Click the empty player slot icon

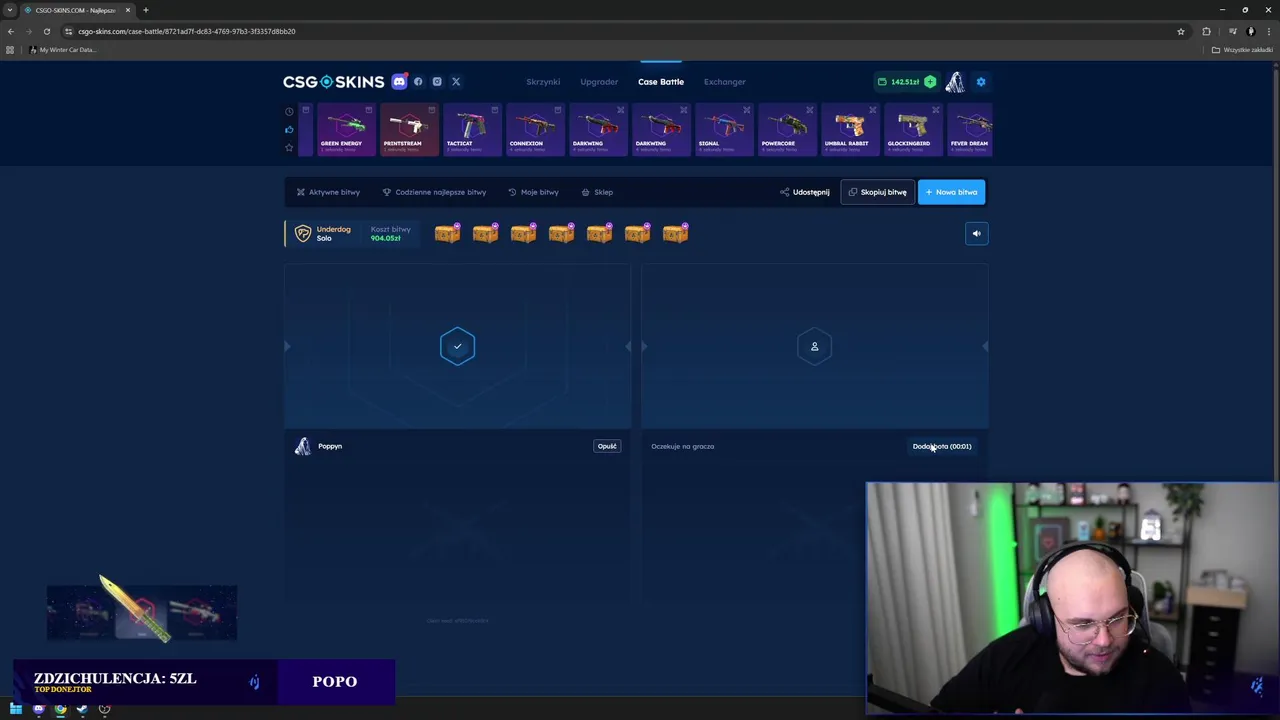[814, 347]
